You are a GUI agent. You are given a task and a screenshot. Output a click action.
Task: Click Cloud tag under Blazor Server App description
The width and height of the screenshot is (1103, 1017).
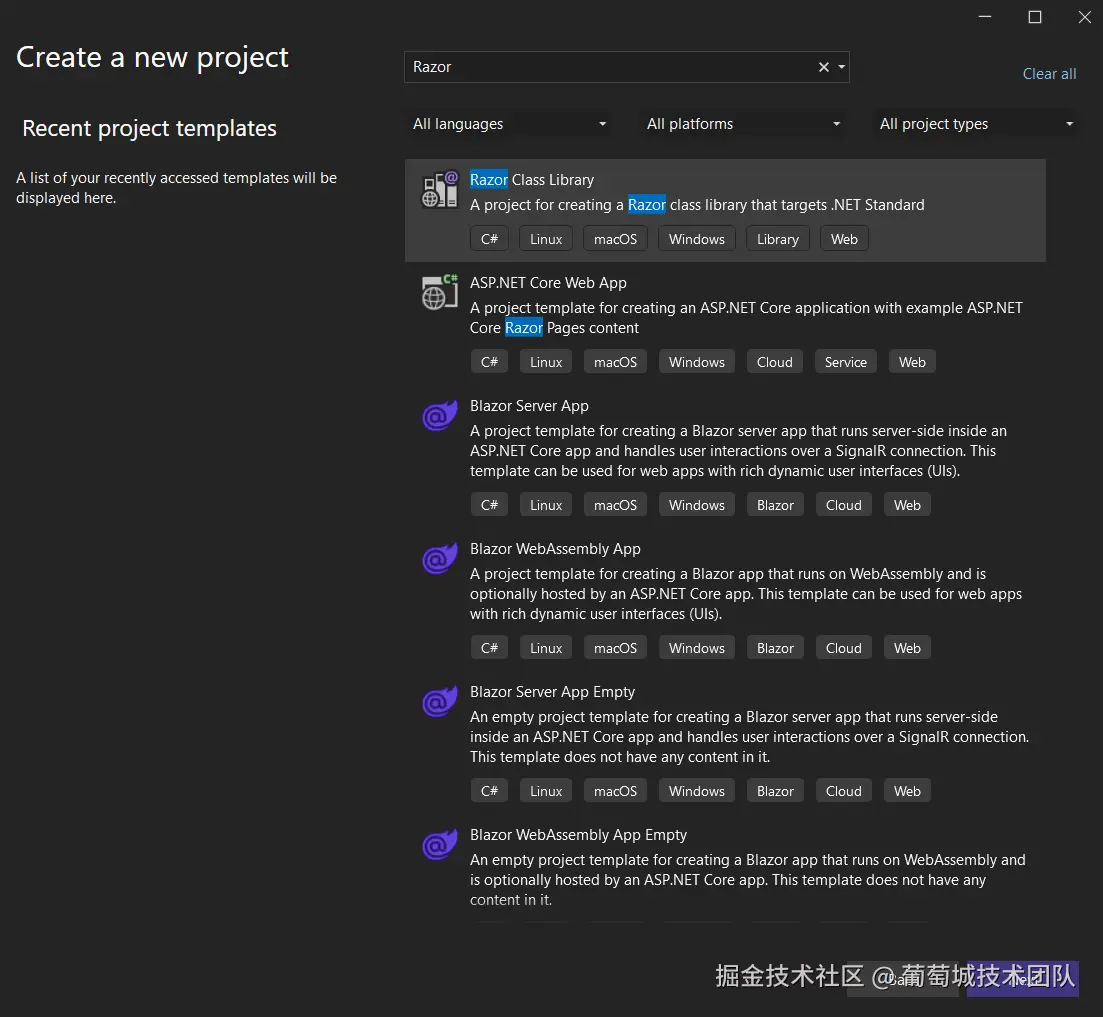[843, 505]
